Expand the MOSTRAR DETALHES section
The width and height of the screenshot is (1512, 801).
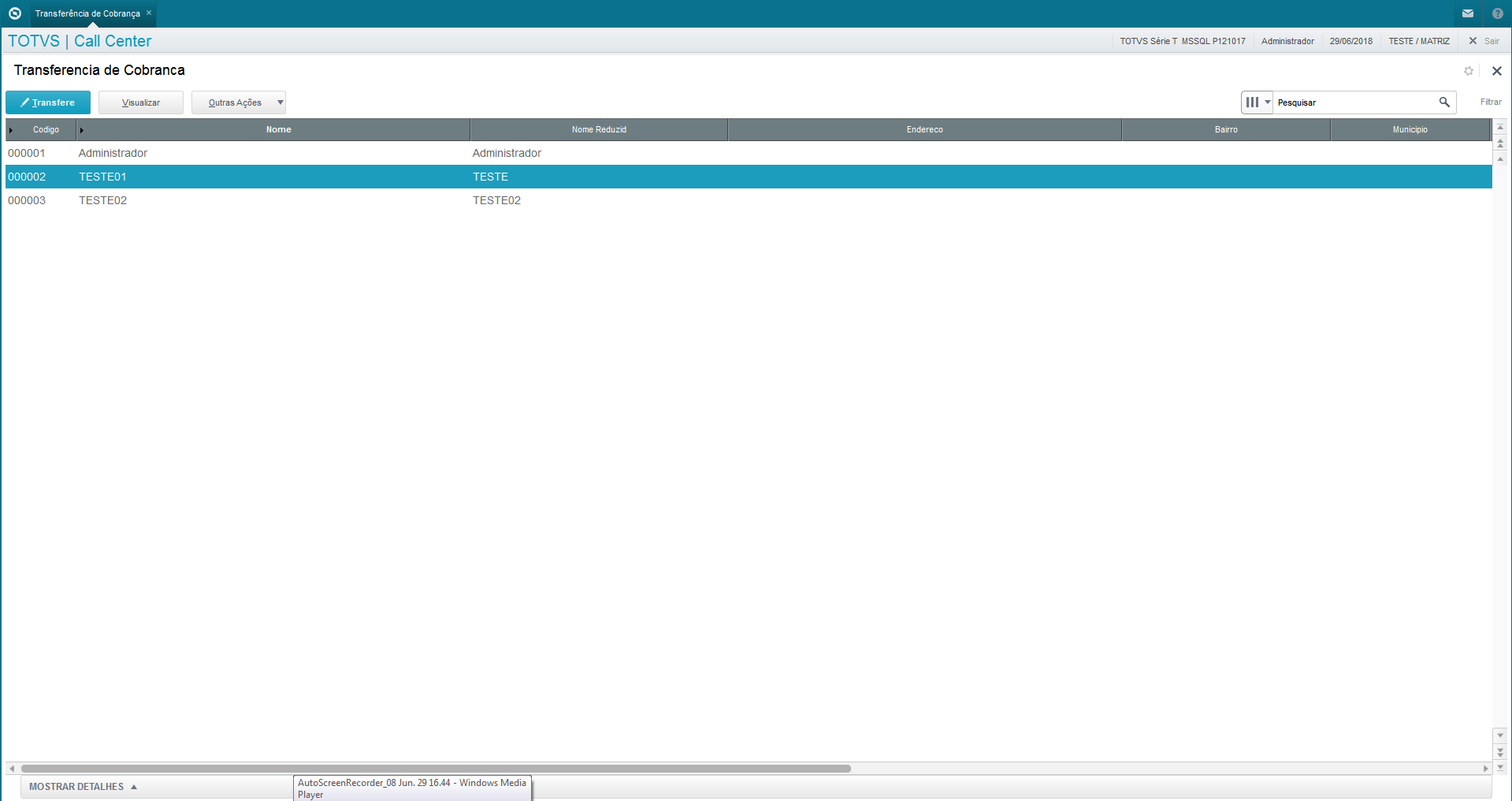point(83,787)
